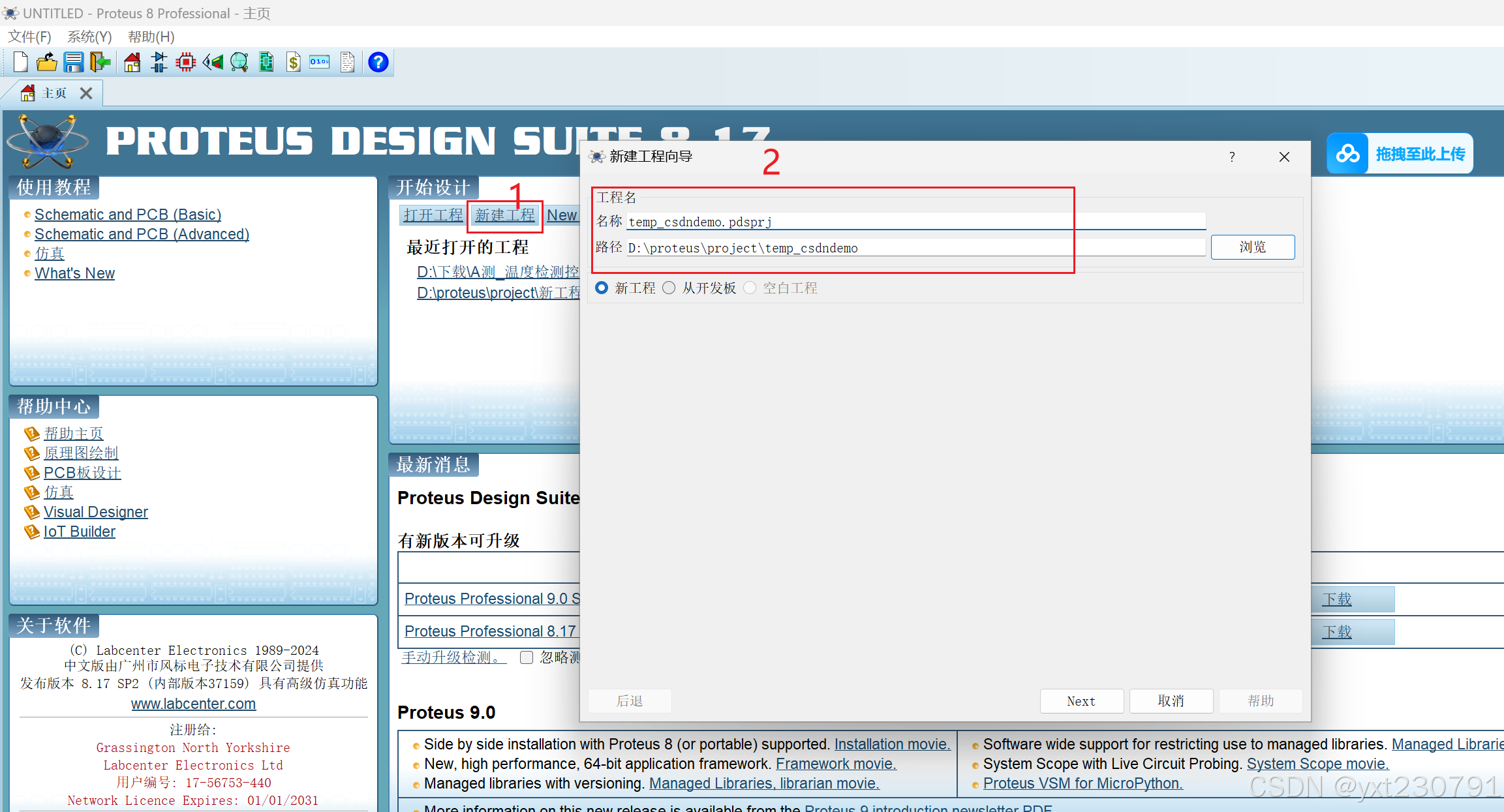Tick the 忽略 checkbox next to 手动升级检测
The width and height of the screenshot is (1504, 812).
pos(527,657)
